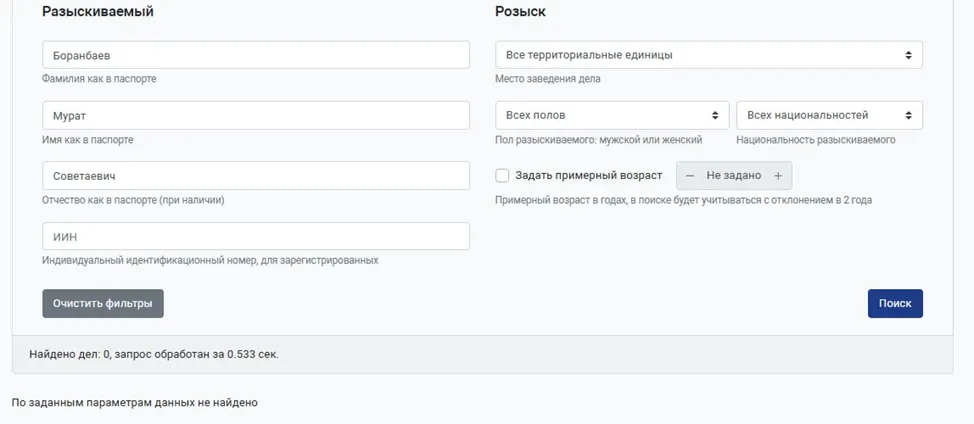Click the arrow icon on 'Всех национальностей' selector

[x=908, y=115]
